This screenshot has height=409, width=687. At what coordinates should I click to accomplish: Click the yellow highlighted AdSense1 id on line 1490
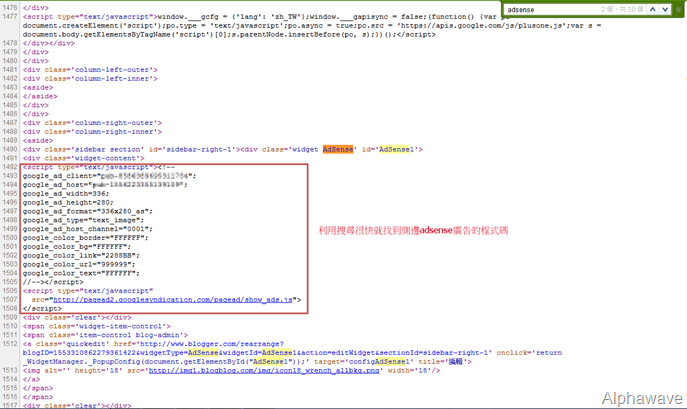click(396, 149)
